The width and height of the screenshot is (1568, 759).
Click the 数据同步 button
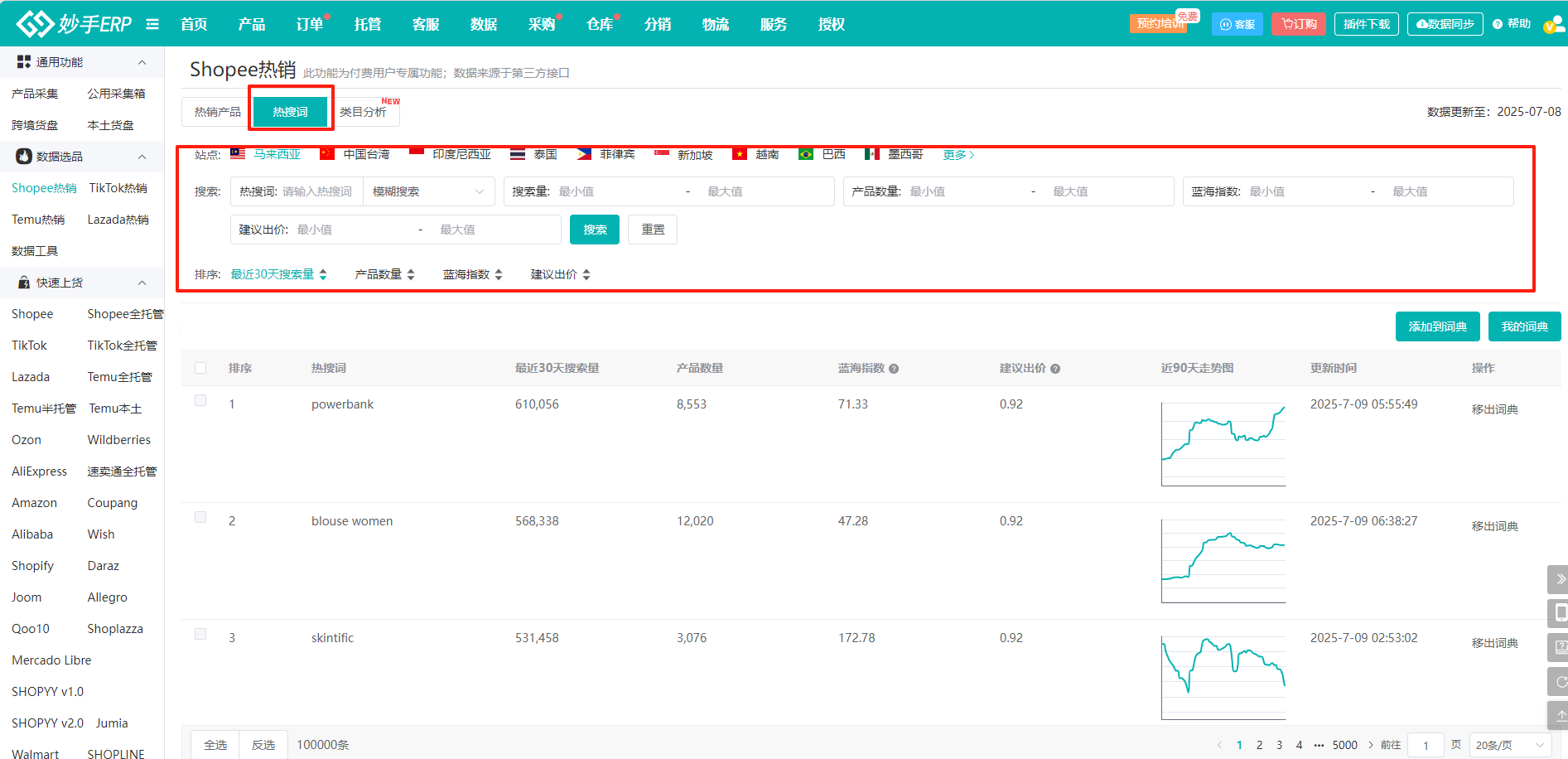pos(1445,24)
